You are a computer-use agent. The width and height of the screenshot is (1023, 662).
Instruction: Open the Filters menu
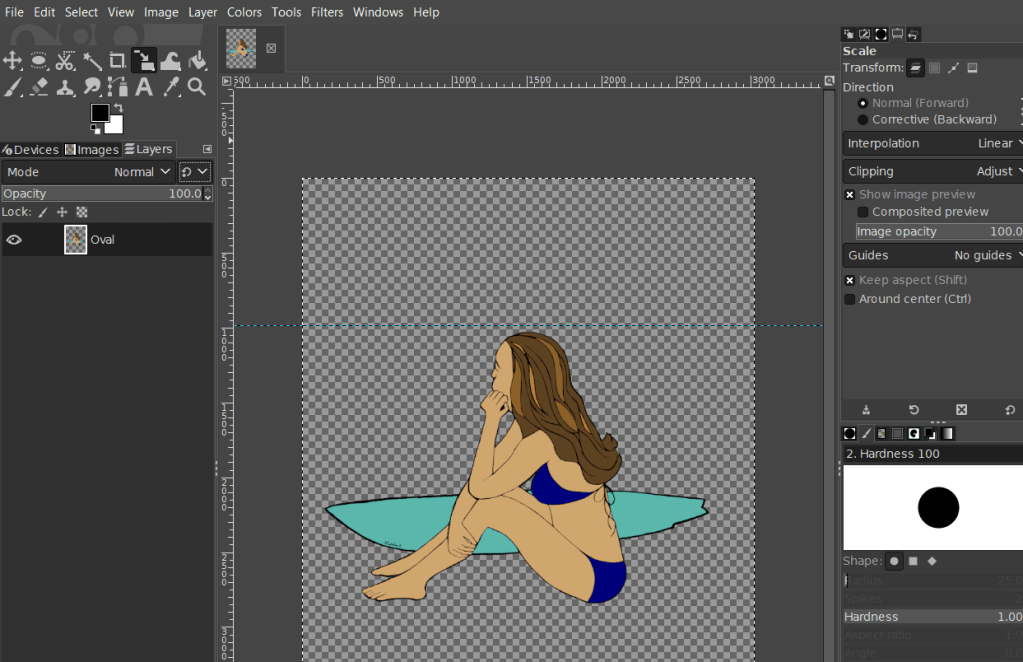326,12
